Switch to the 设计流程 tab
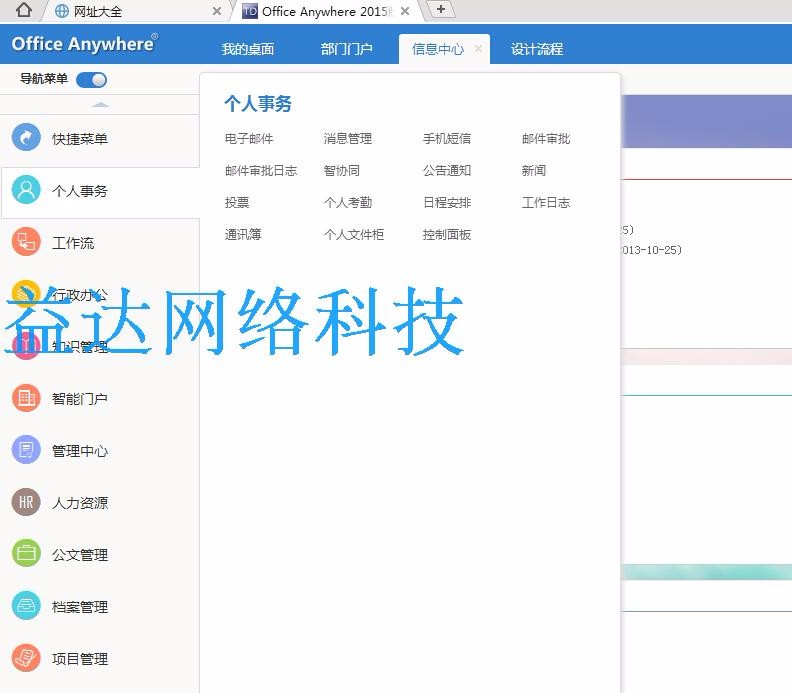The width and height of the screenshot is (792, 693). tap(537, 49)
